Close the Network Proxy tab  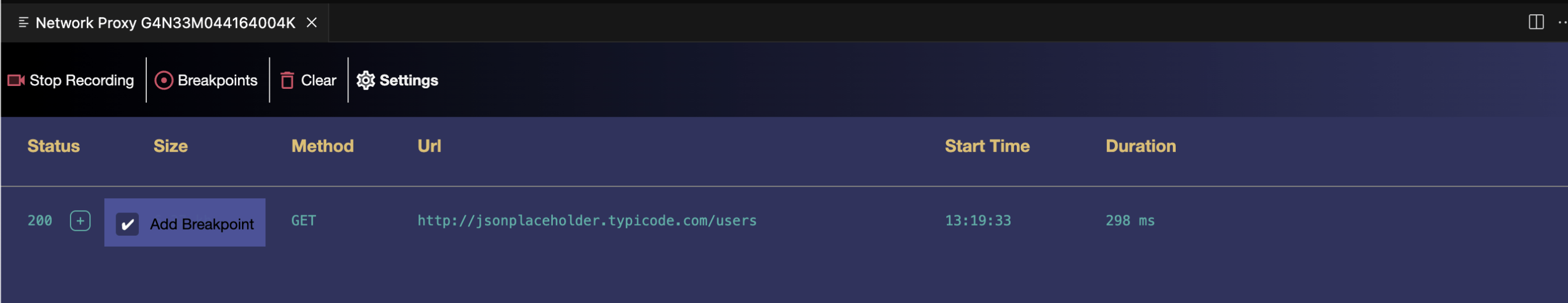pyautogui.click(x=311, y=23)
